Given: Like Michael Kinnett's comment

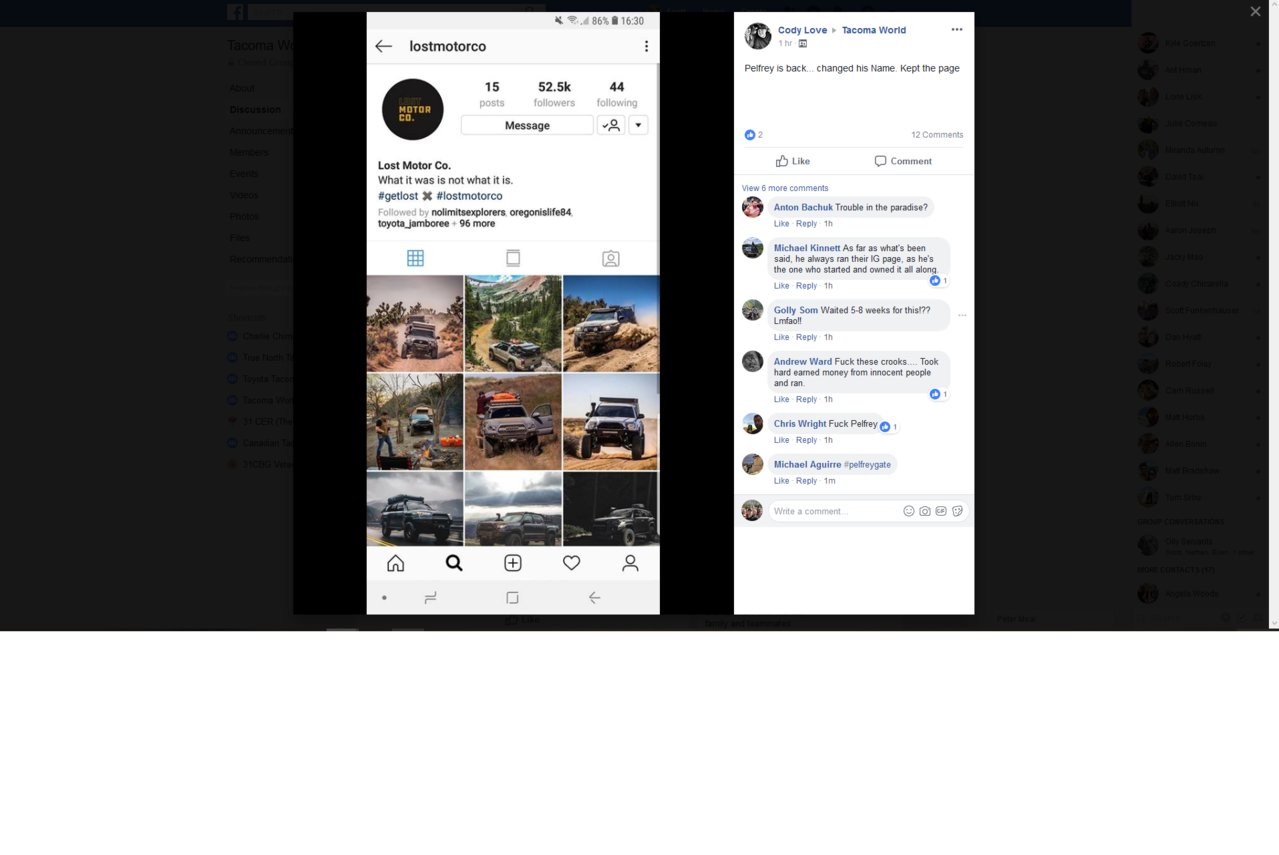Looking at the screenshot, I should 781,286.
